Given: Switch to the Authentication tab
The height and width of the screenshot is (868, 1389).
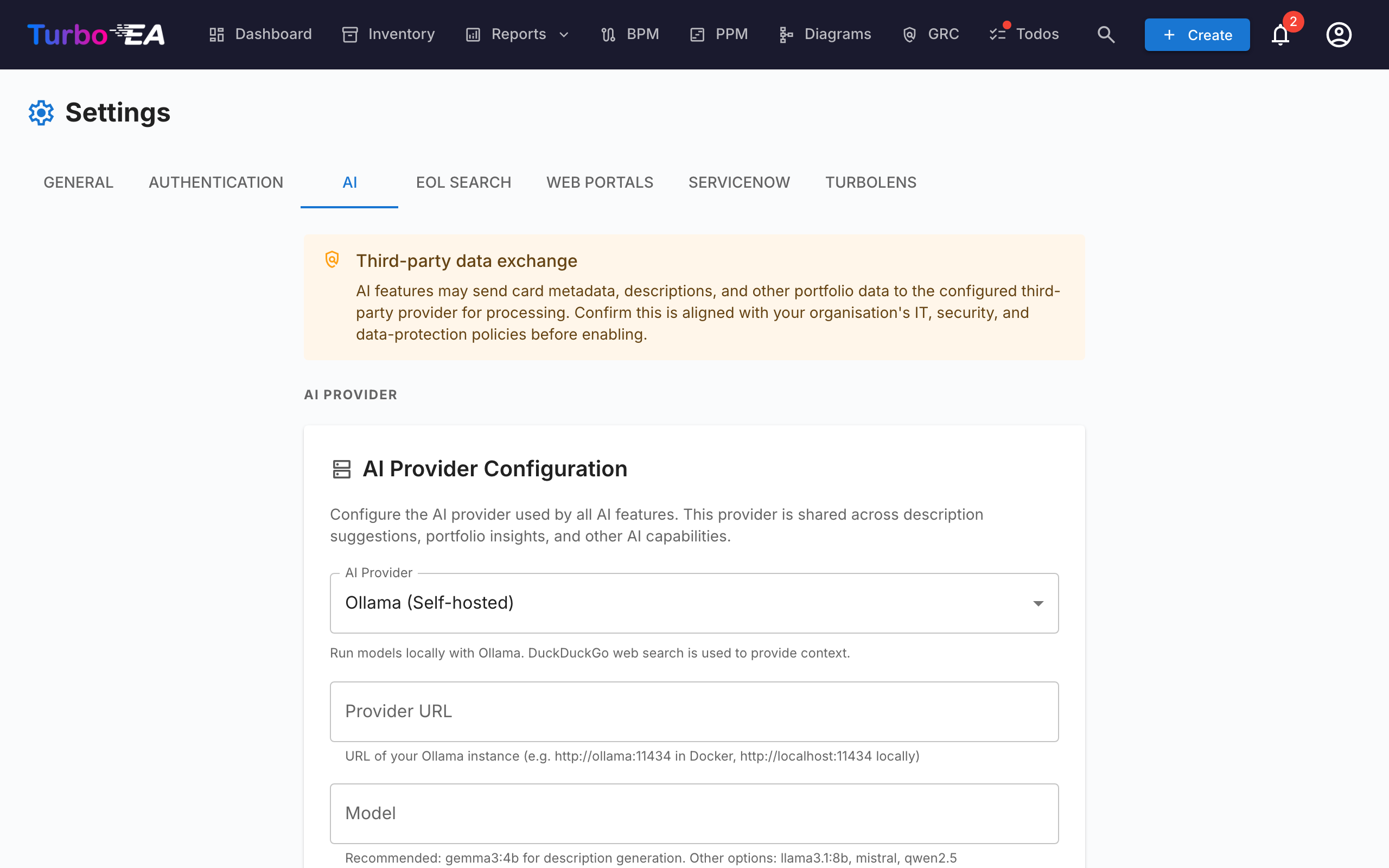Looking at the screenshot, I should 216,183.
